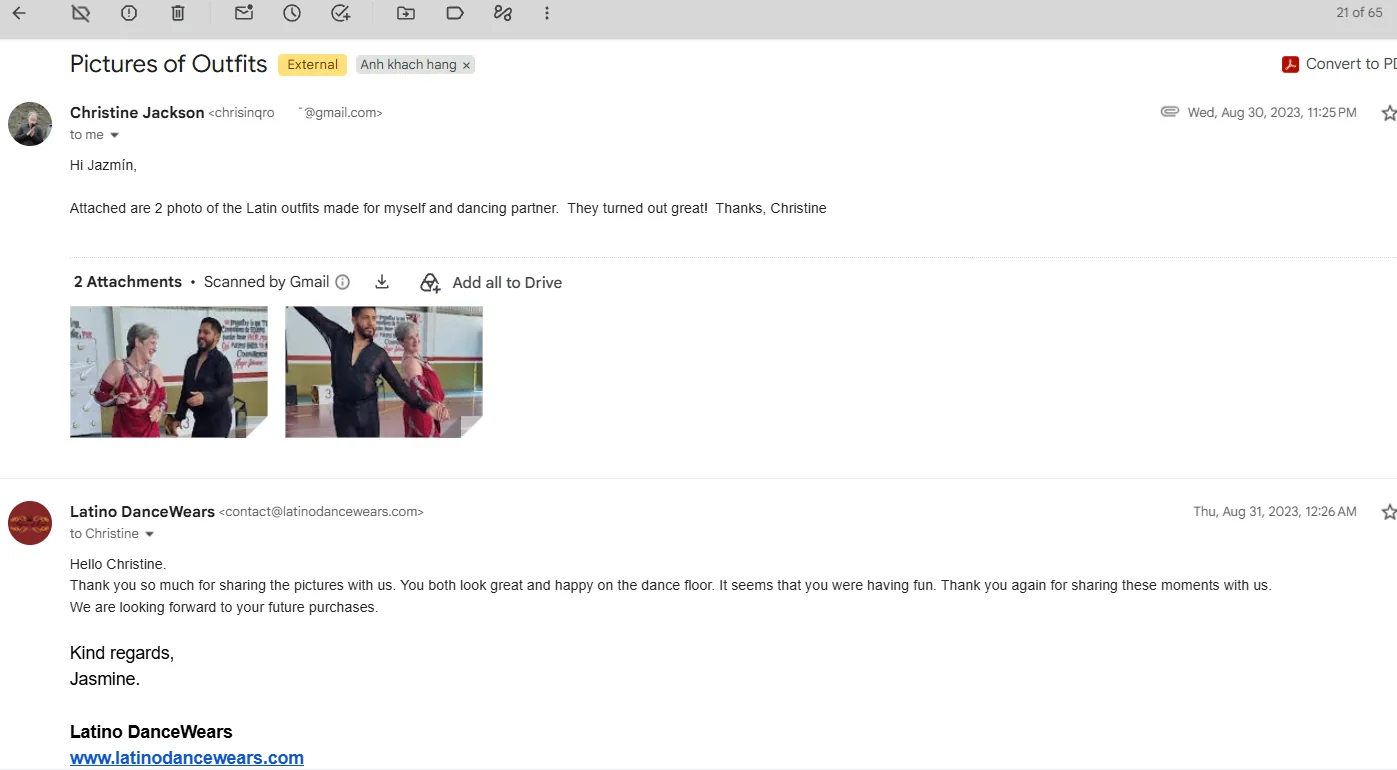Delete this conversation with the trash icon

coord(177,13)
